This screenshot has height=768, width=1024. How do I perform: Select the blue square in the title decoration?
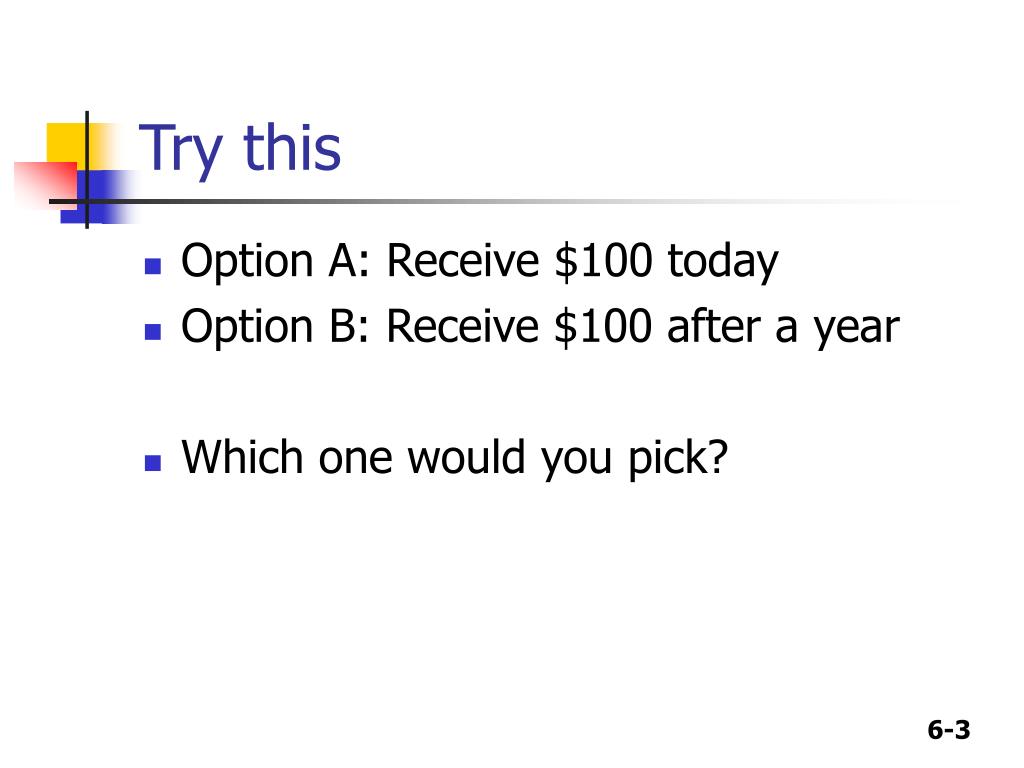click(x=98, y=197)
